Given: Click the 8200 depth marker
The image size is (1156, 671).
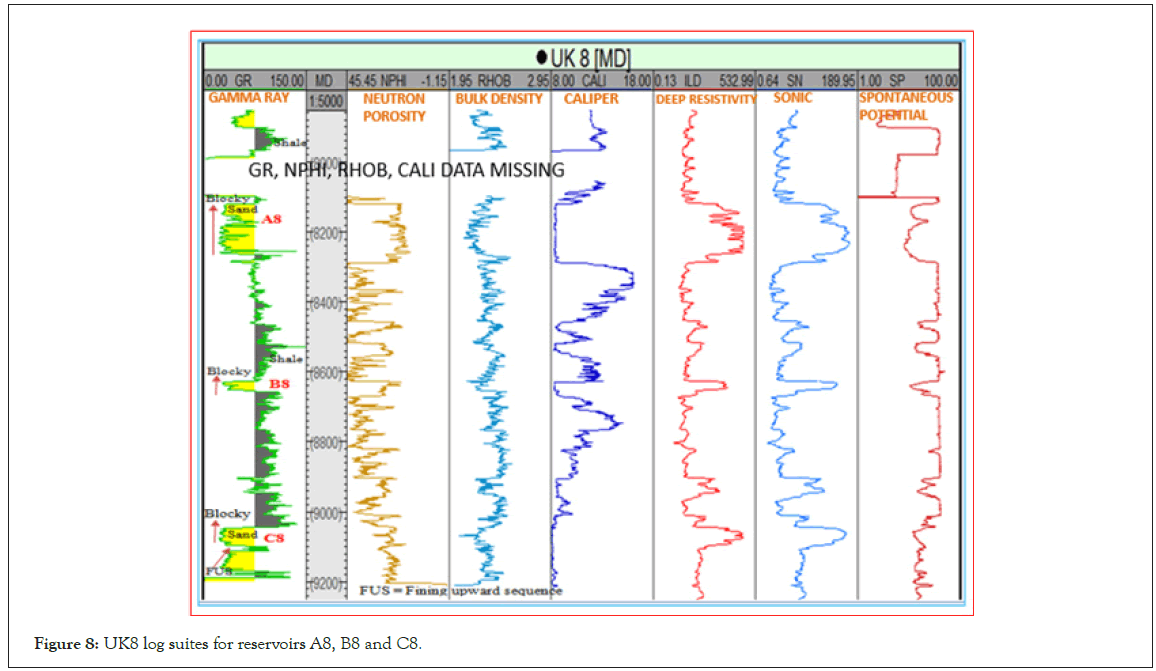Looking at the screenshot, I should 325,233.
